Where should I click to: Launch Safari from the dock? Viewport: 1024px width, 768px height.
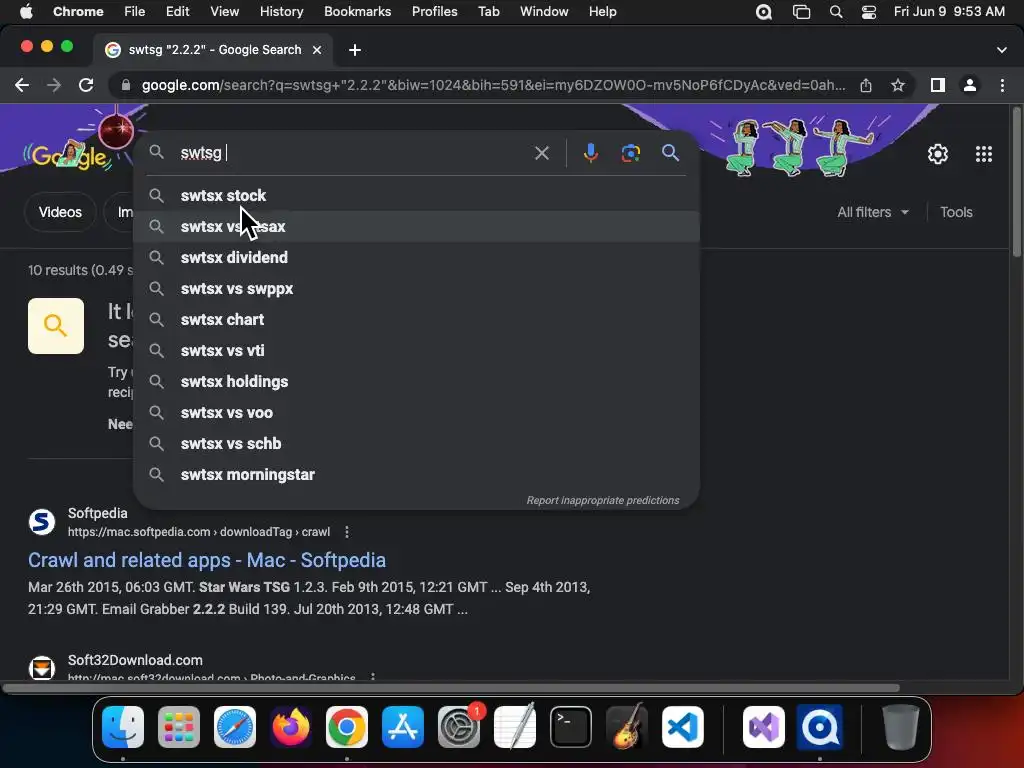tap(234, 727)
